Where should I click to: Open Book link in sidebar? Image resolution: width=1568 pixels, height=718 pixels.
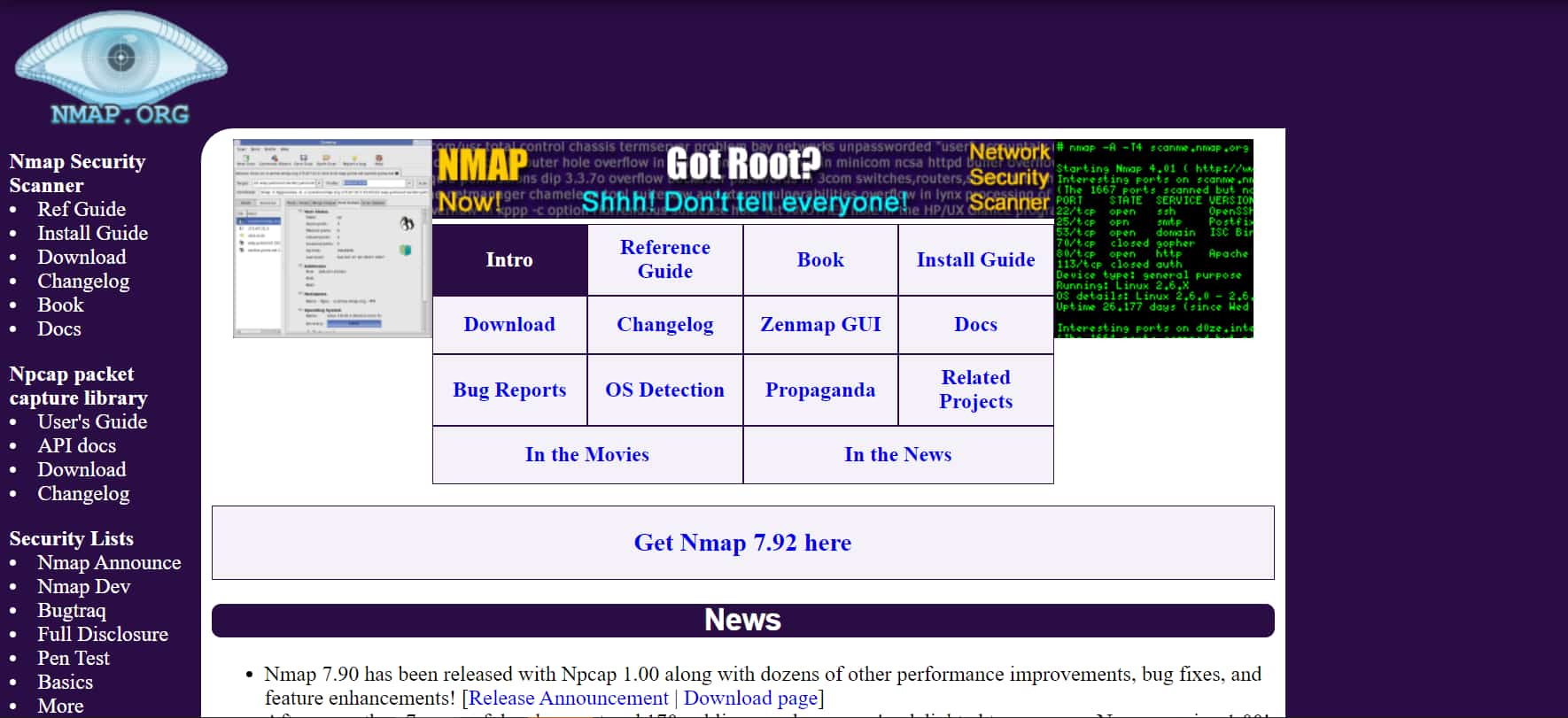(x=60, y=305)
